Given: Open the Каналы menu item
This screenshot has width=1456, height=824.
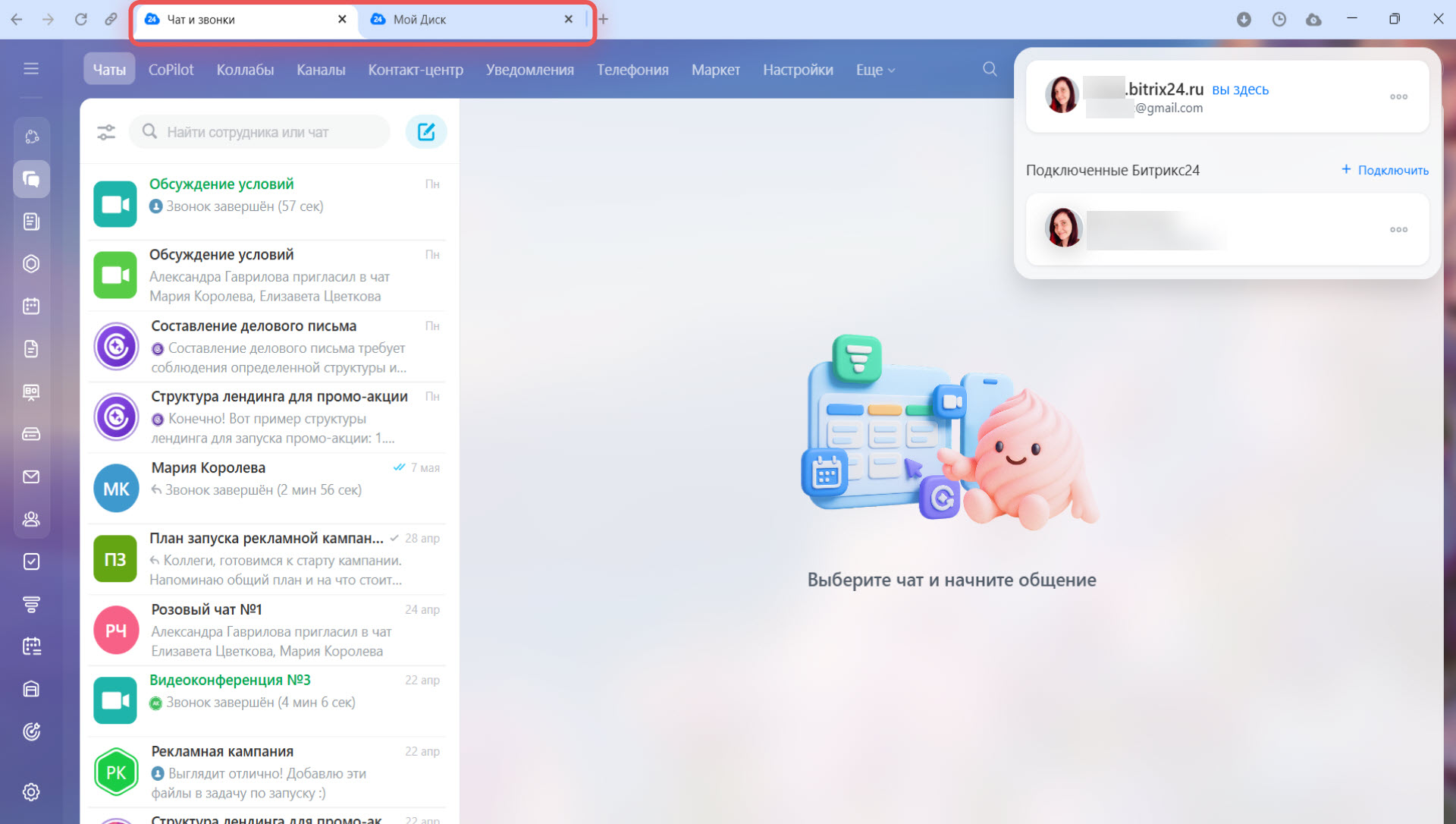Looking at the screenshot, I should pyautogui.click(x=321, y=69).
